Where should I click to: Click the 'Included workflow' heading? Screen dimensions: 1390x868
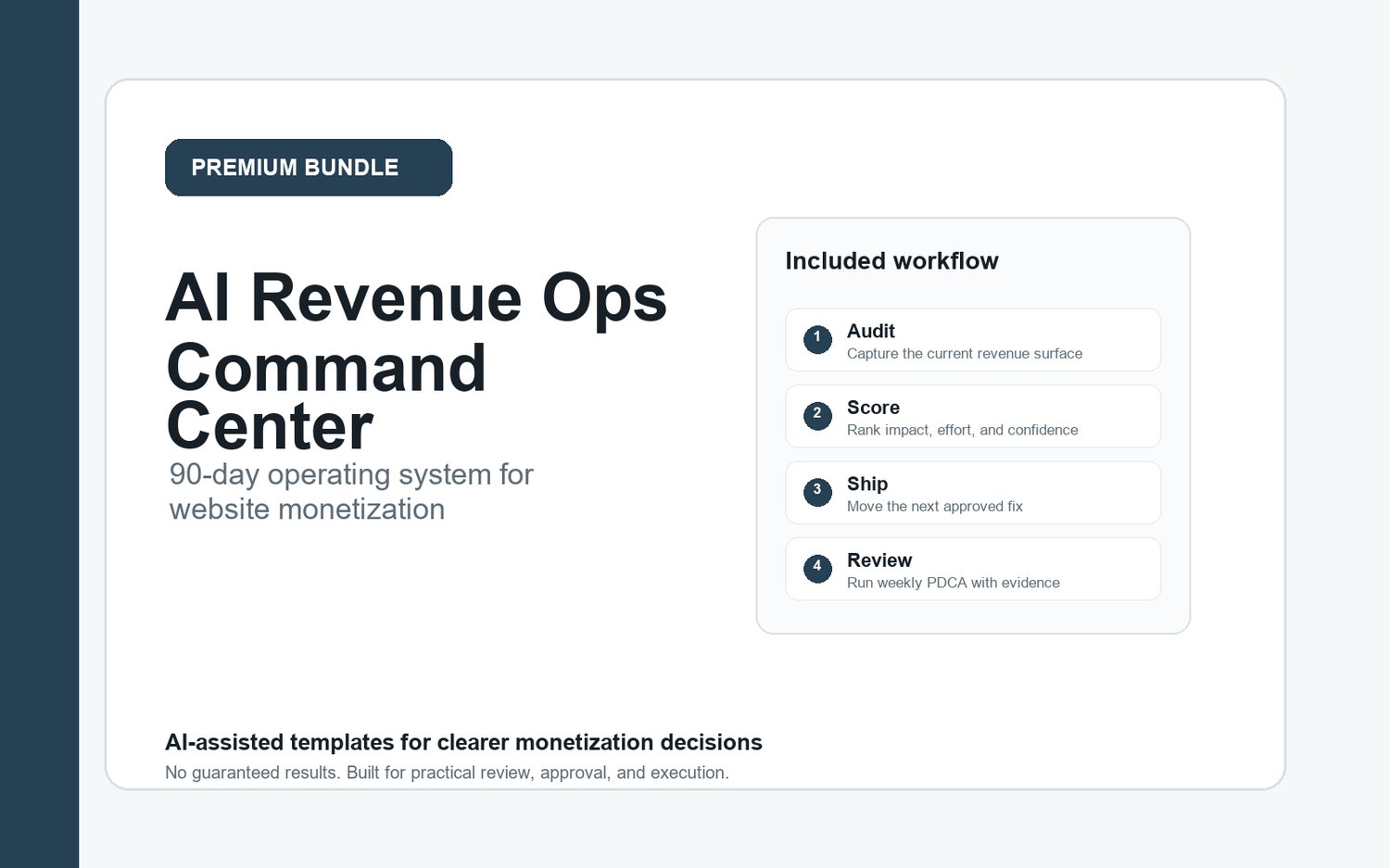point(891,261)
